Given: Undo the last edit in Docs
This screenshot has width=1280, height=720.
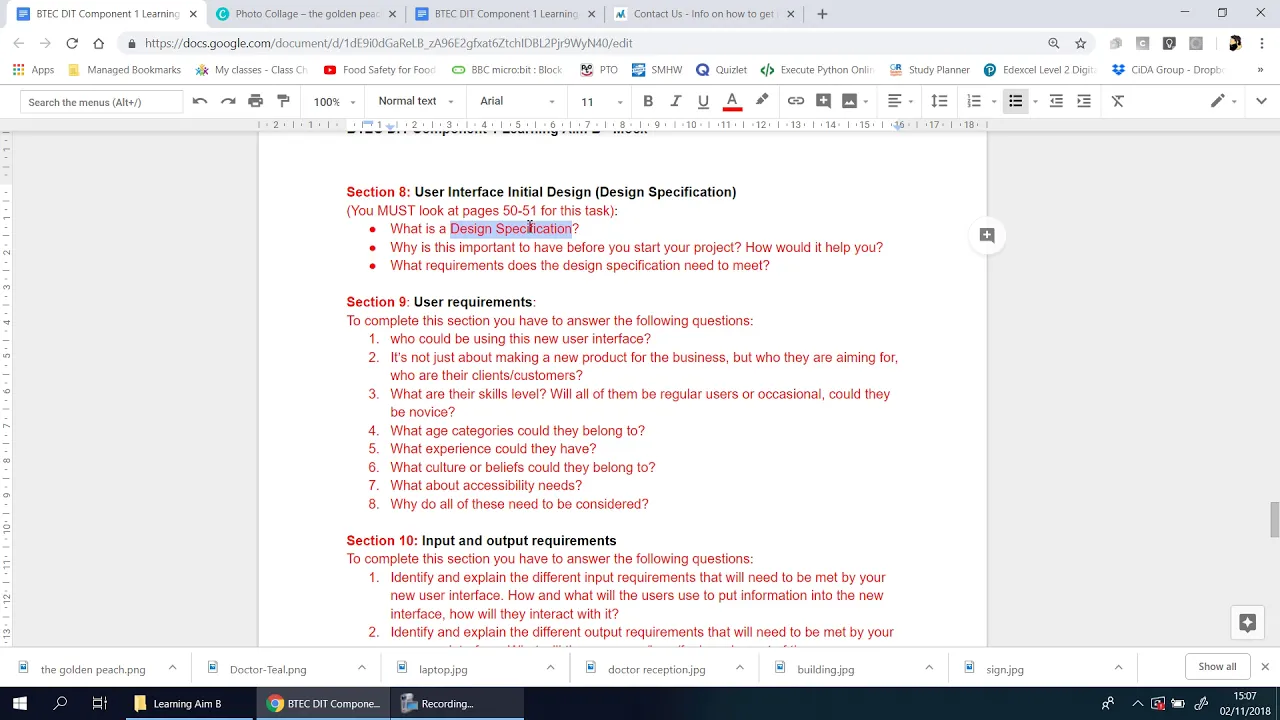Looking at the screenshot, I should point(200,101).
